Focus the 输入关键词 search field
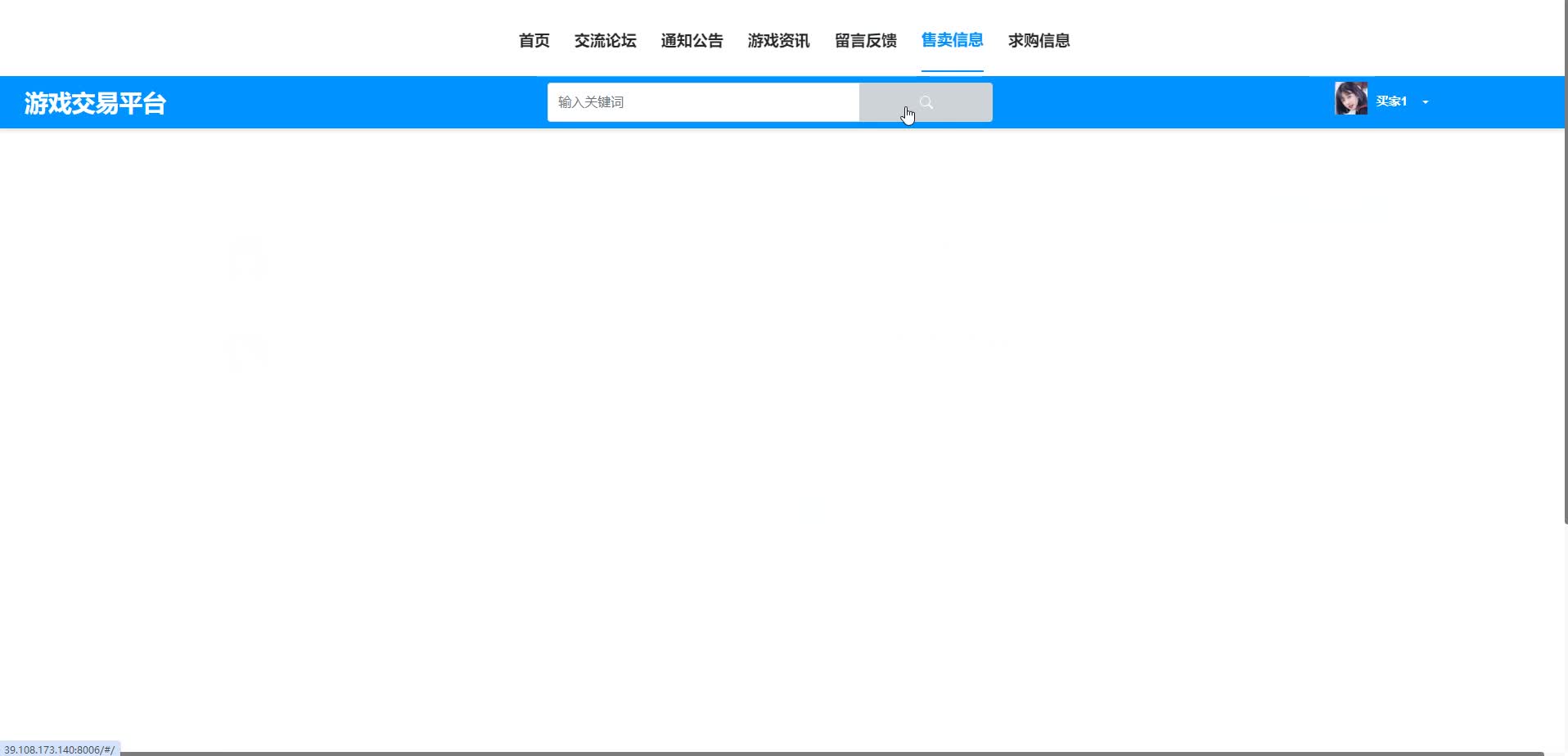Screen dimensions: 1568x756 click(704, 102)
